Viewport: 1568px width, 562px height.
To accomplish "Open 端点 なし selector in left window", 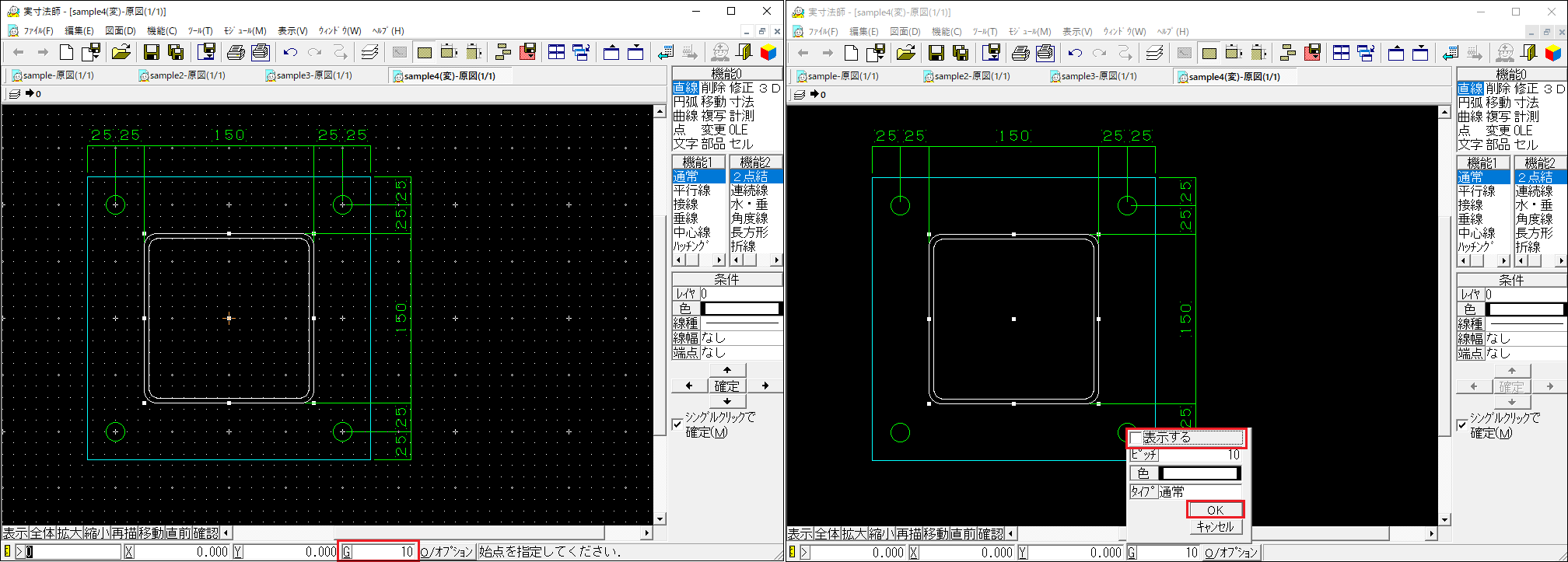I will point(741,352).
